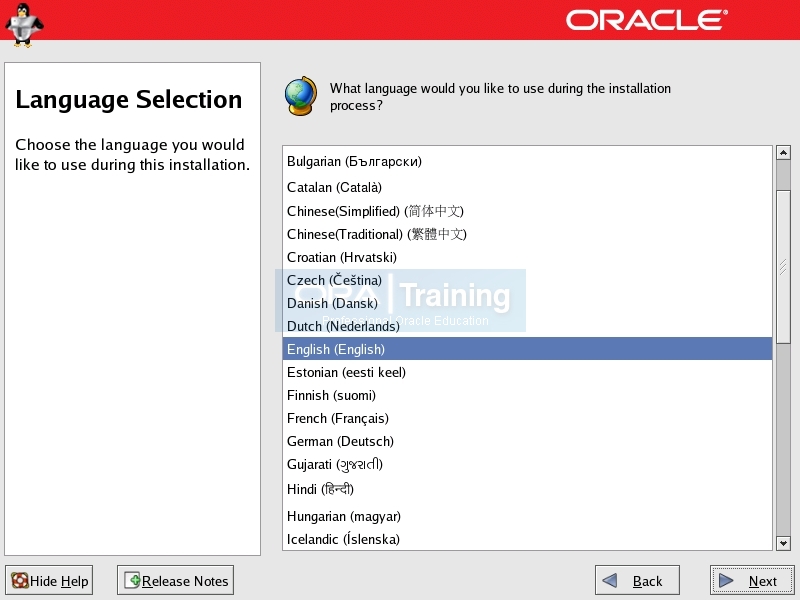Pick Hungarian (magyar)

527,516
